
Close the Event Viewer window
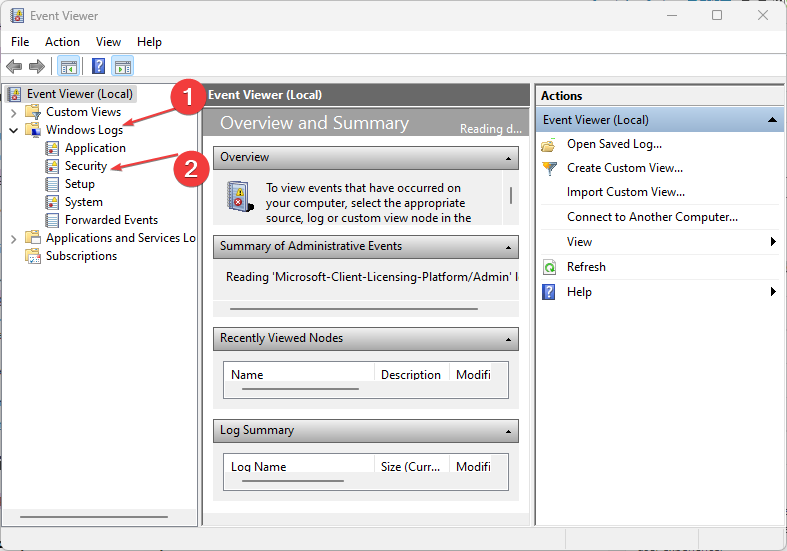tap(763, 16)
